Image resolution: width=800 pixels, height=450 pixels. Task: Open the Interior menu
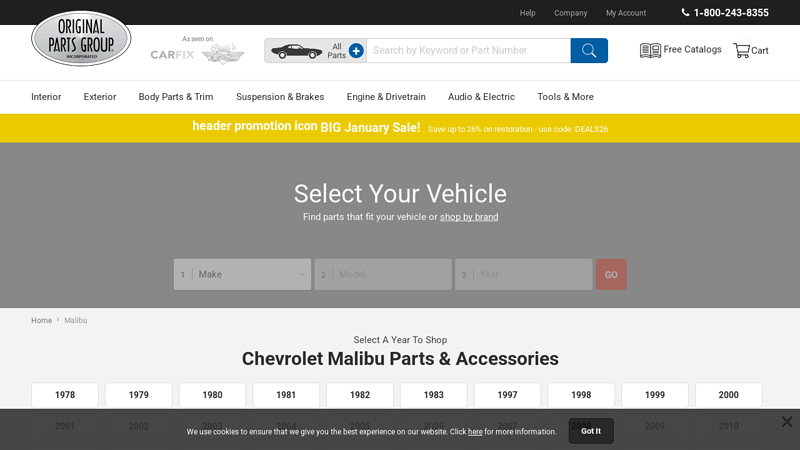pos(46,97)
